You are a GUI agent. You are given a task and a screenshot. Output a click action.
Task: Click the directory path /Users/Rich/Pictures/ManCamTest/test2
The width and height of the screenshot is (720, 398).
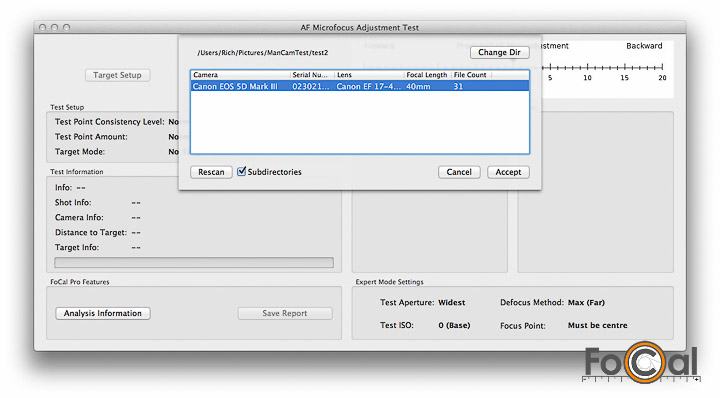click(x=263, y=53)
